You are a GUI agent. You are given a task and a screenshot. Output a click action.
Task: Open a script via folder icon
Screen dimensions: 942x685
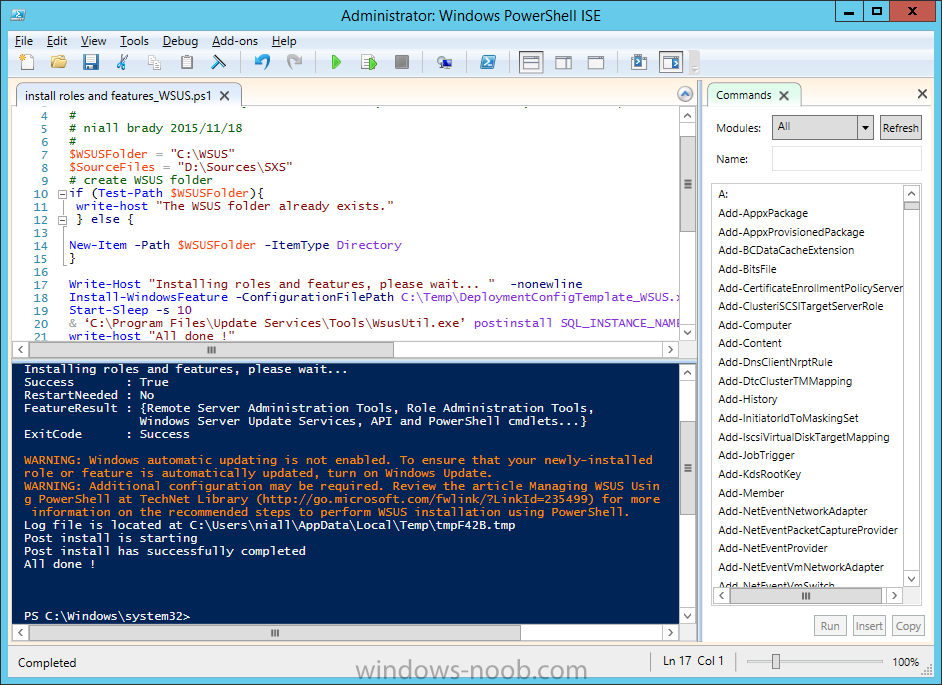click(x=59, y=62)
